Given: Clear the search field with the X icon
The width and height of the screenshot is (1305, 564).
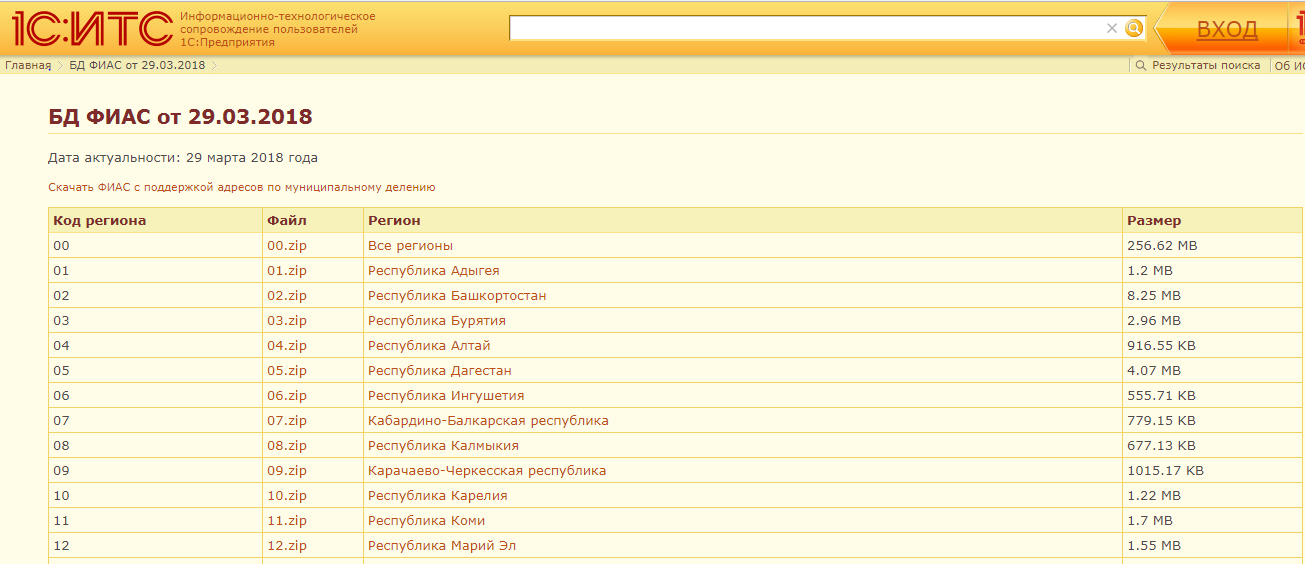Looking at the screenshot, I should coord(1111,28).
